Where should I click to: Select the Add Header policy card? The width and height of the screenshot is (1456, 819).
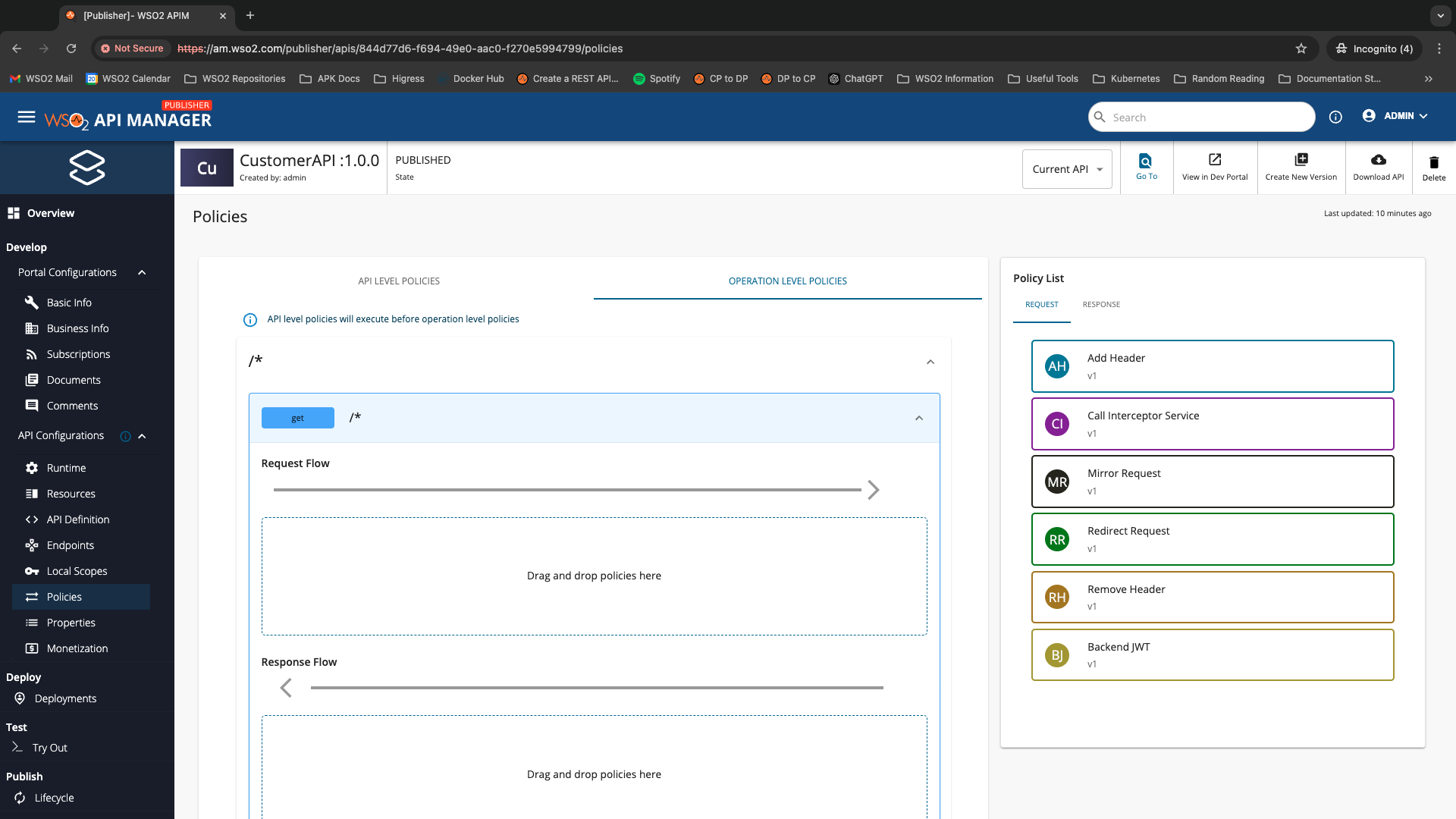click(1213, 366)
